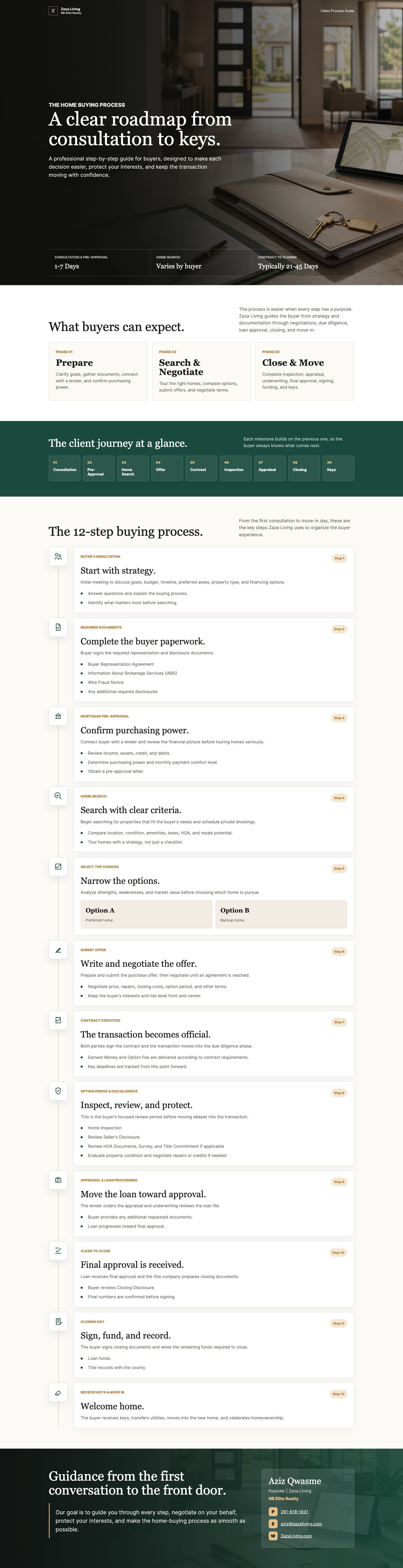Click the mortgage pre-approval bank icon

coord(58,716)
